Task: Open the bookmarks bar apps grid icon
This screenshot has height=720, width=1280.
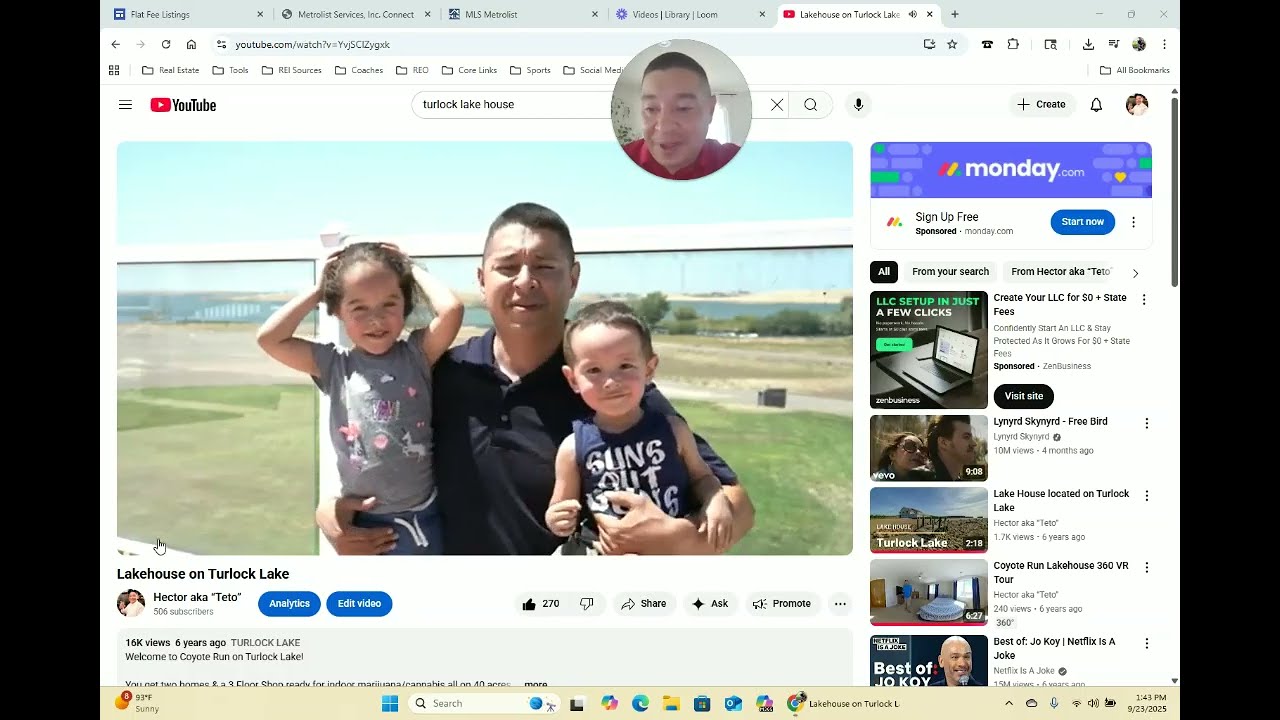Action: pyautogui.click(x=114, y=70)
